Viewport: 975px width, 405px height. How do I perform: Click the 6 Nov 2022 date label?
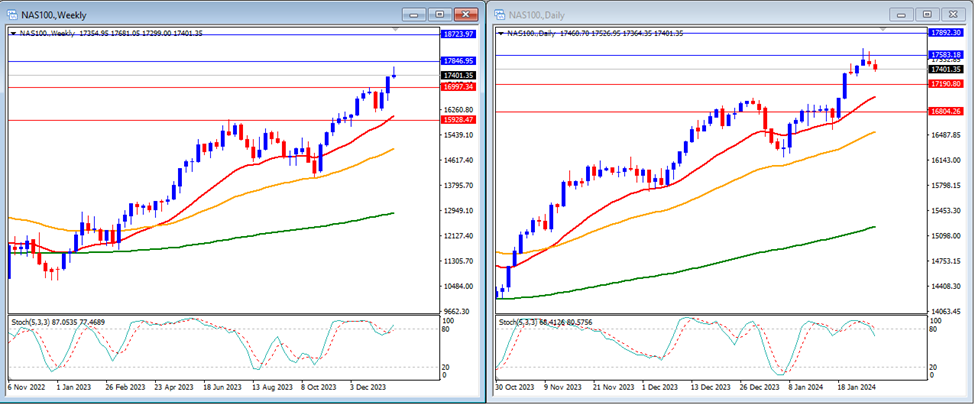tap(25, 387)
